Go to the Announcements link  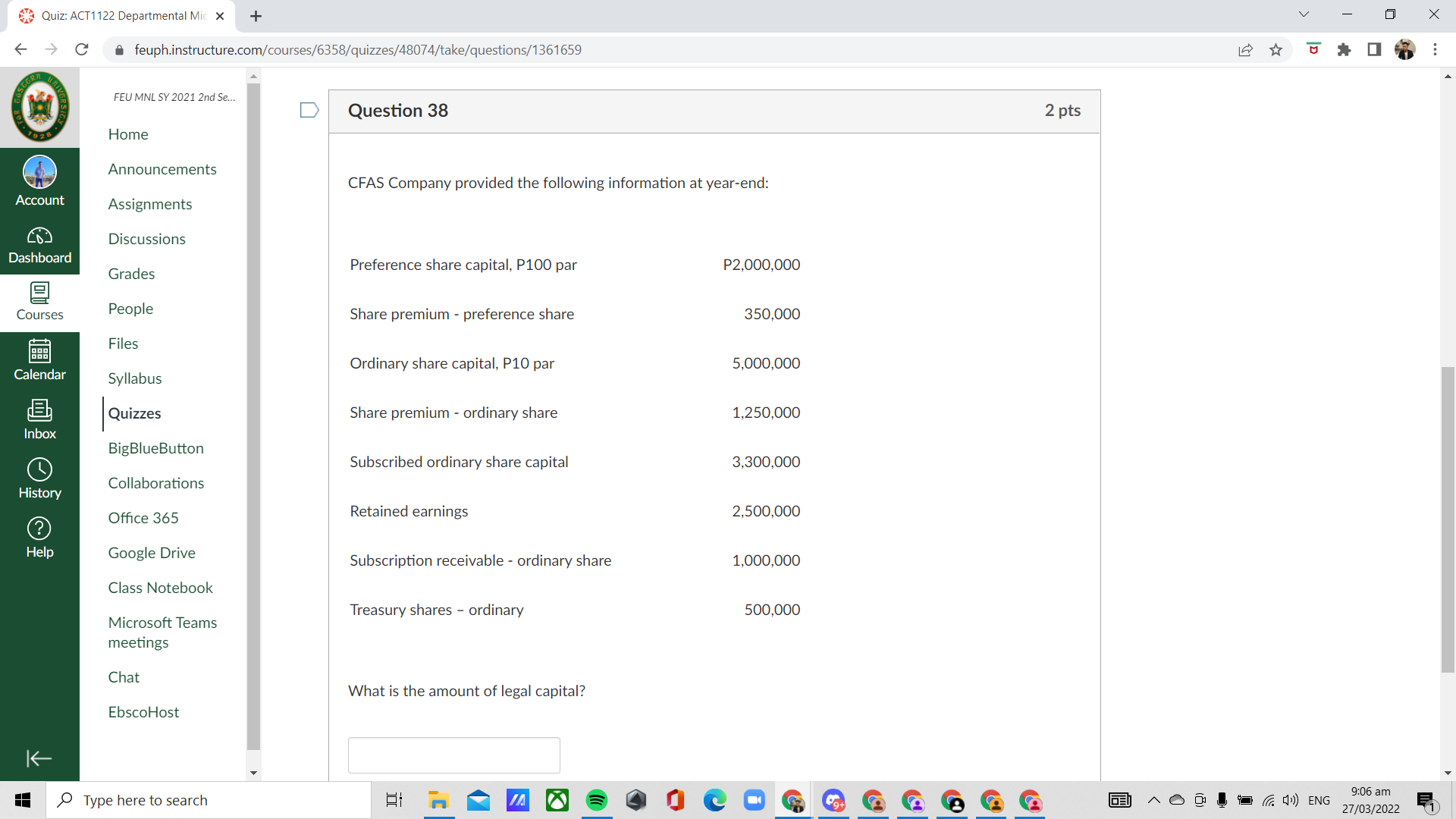pyautogui.click(x=162, y=169)
